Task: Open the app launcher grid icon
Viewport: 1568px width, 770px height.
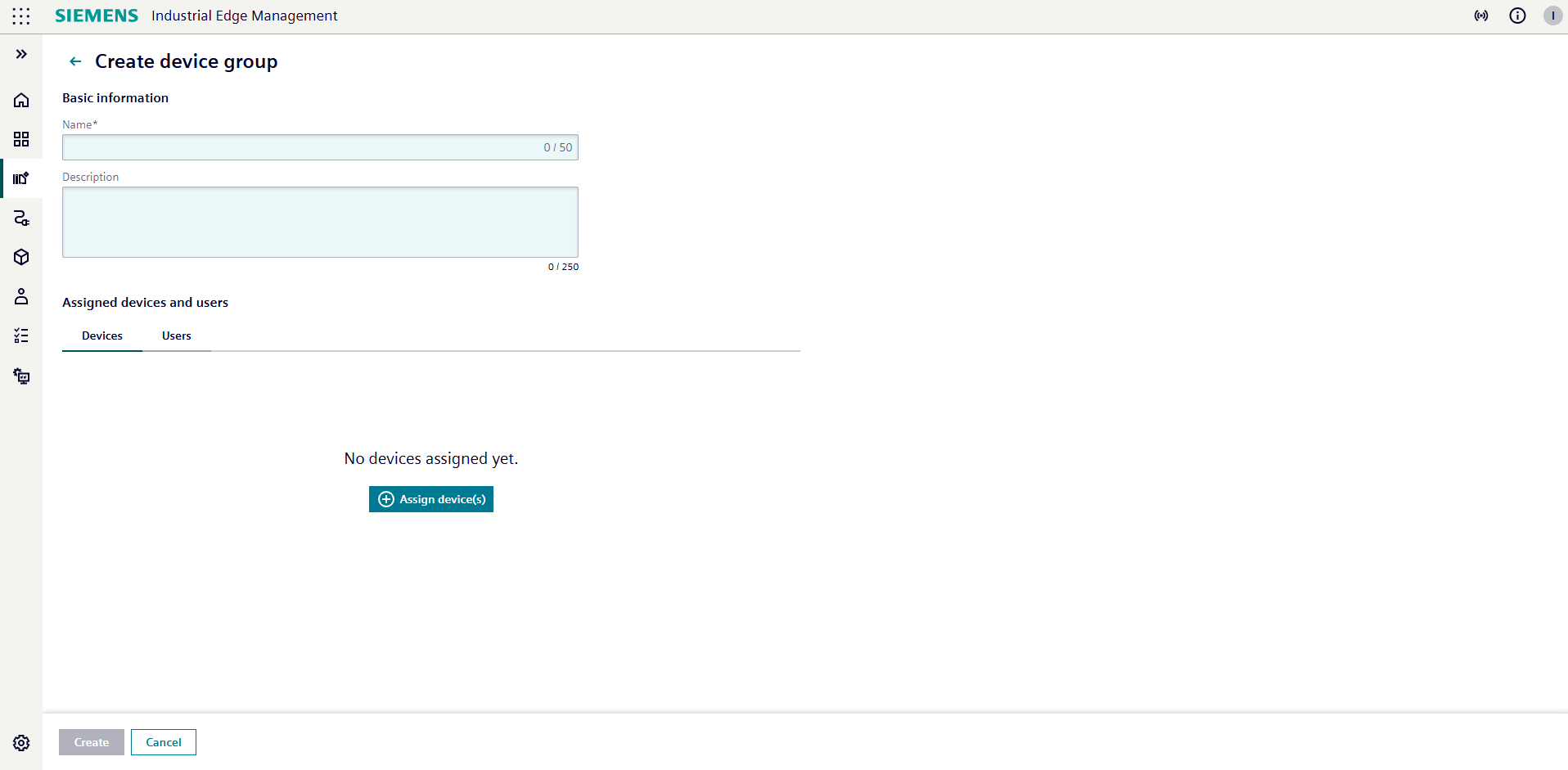Action: (x=21, y=16)
